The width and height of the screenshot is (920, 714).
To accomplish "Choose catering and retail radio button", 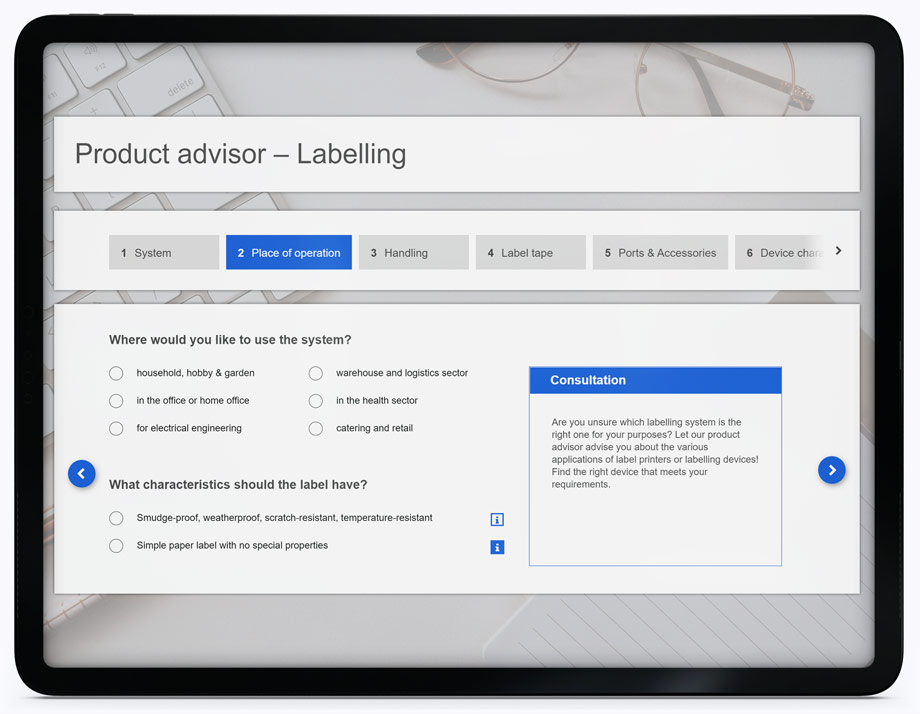I will [x=316, y=429].
